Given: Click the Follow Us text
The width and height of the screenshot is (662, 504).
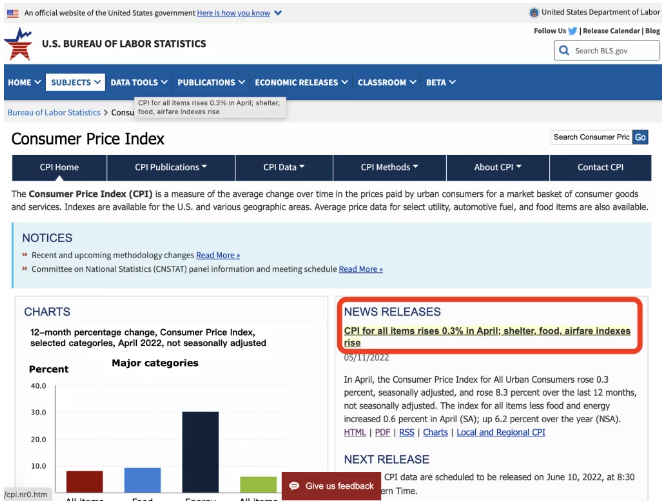Looking at the screenshot, I should [550, 31].
